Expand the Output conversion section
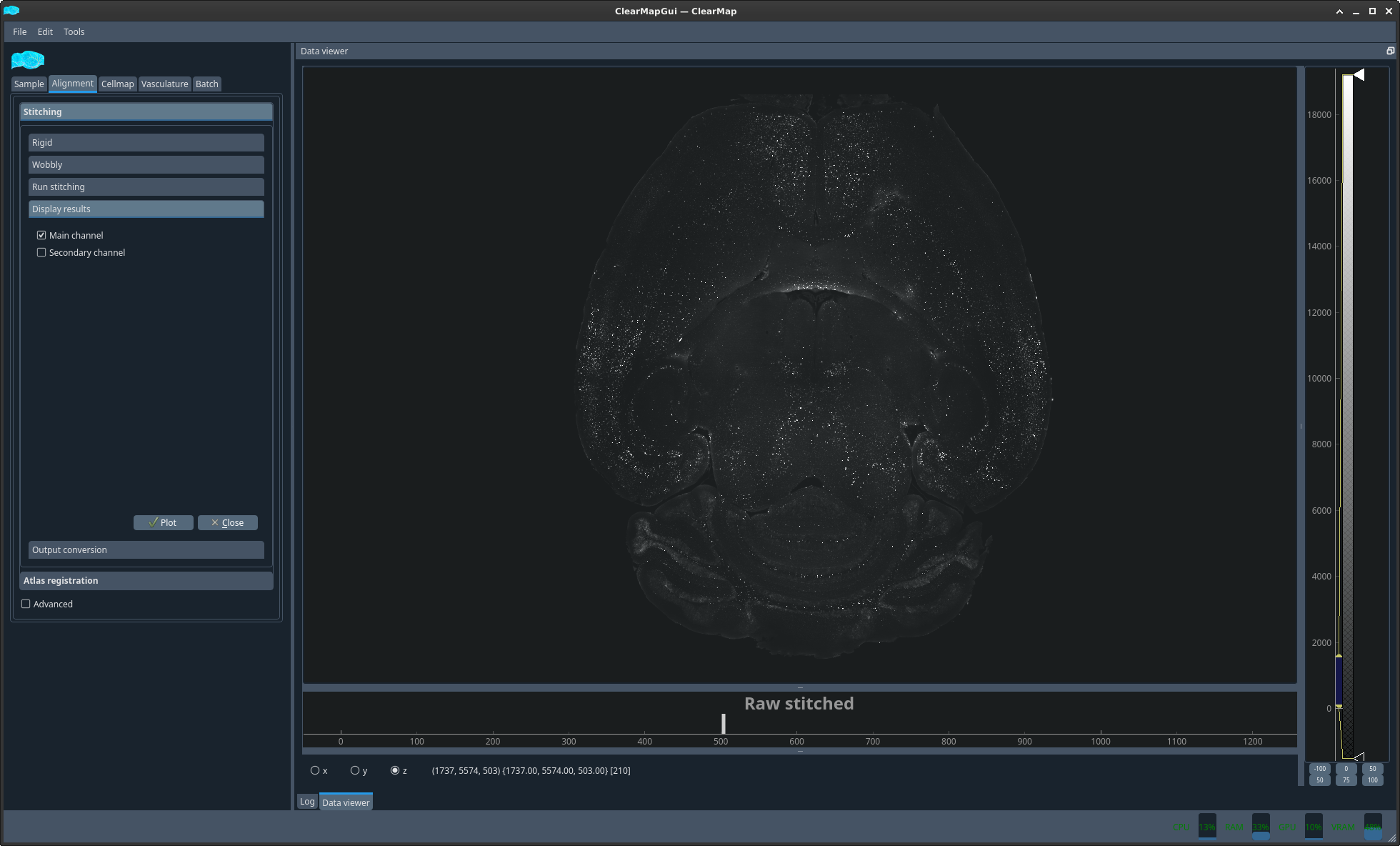The height and width of the screenshot is (846, 1400). coord(146,549)
